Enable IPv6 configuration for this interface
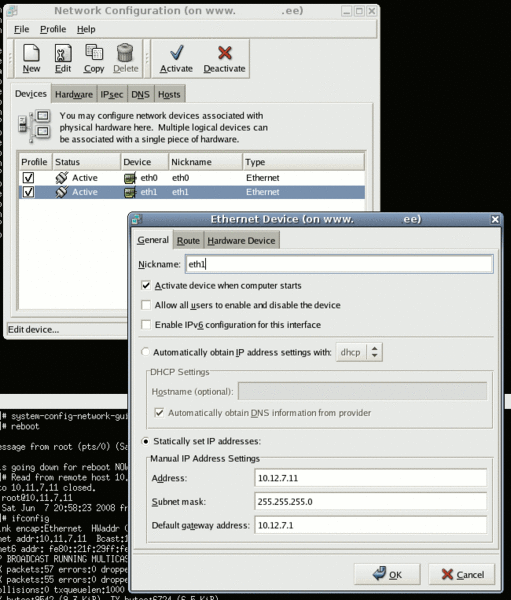511x600 pixels. tap(146, 324)
